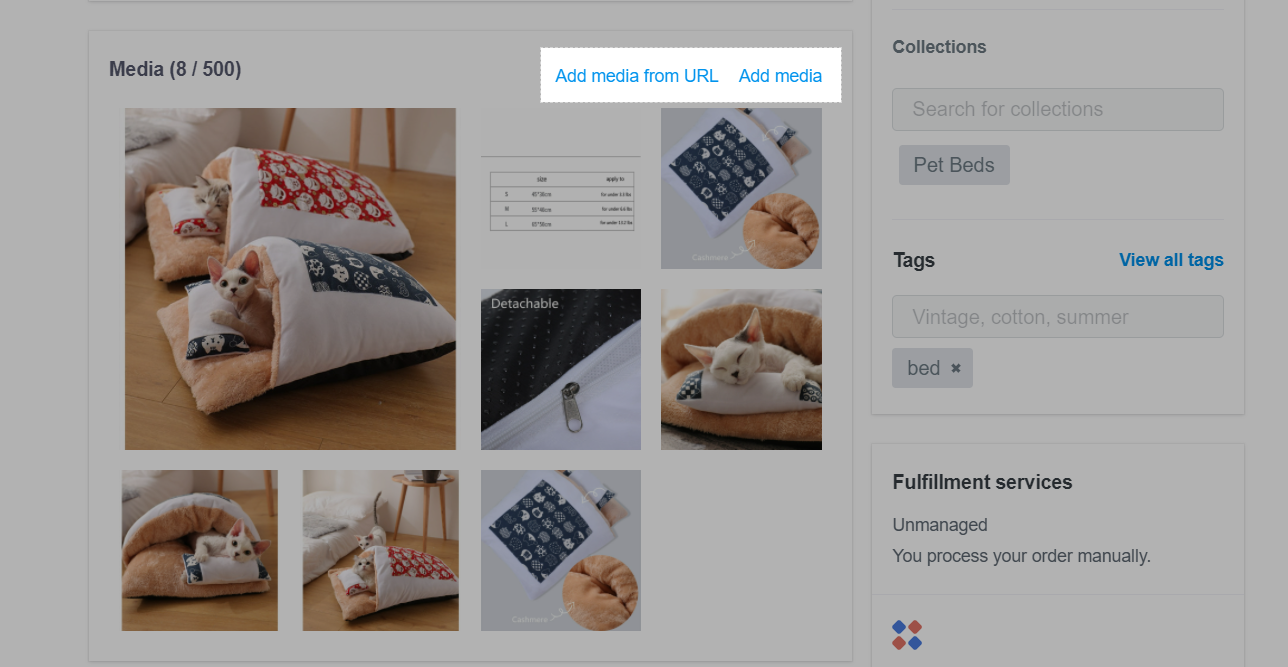Click the Media (8 / 500) heading
This screenshot has height=667, width=1288.
(175, 69)
